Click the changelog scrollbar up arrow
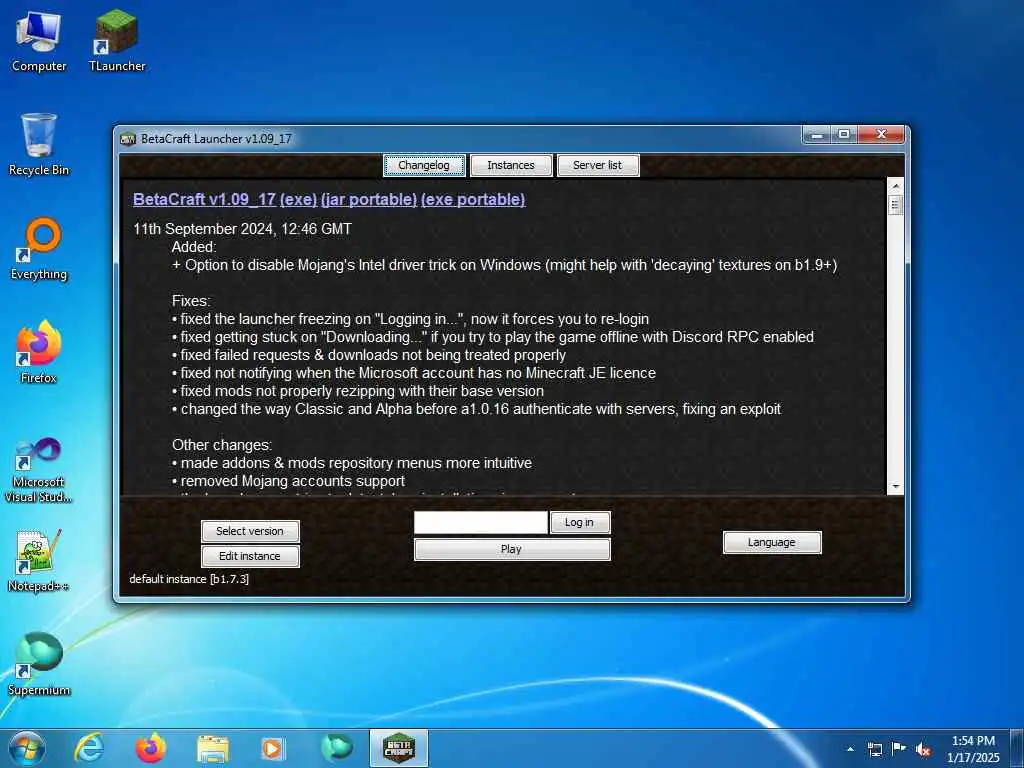 click(895, 186)
